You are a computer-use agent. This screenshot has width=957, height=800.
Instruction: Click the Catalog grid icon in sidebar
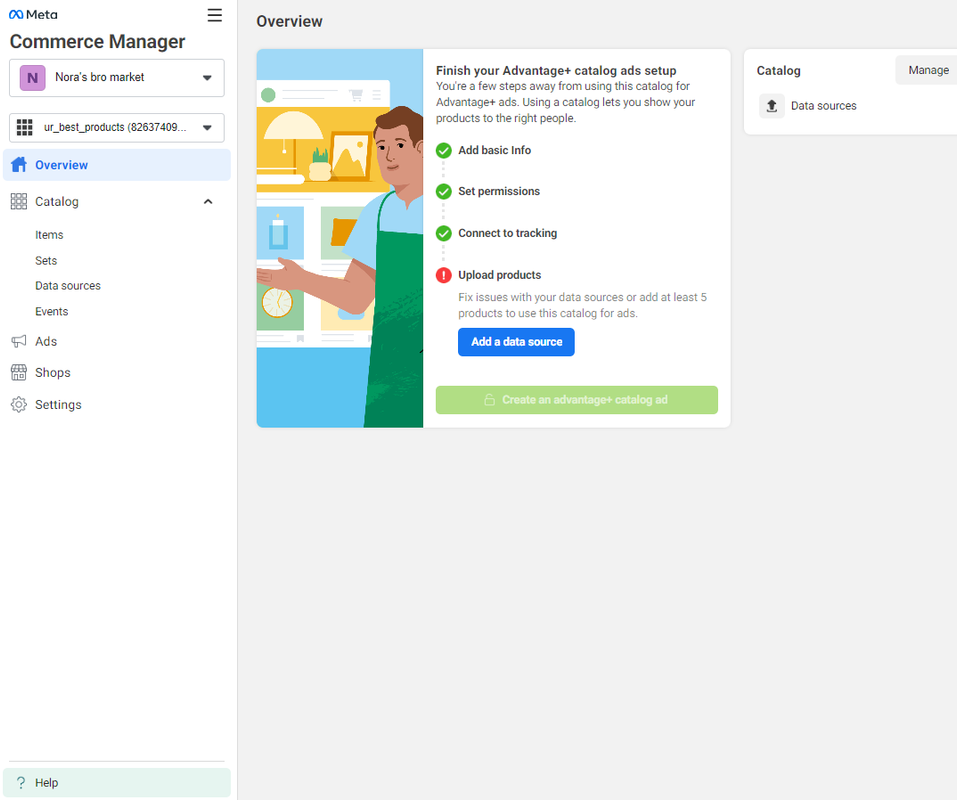tap(19, 201)
